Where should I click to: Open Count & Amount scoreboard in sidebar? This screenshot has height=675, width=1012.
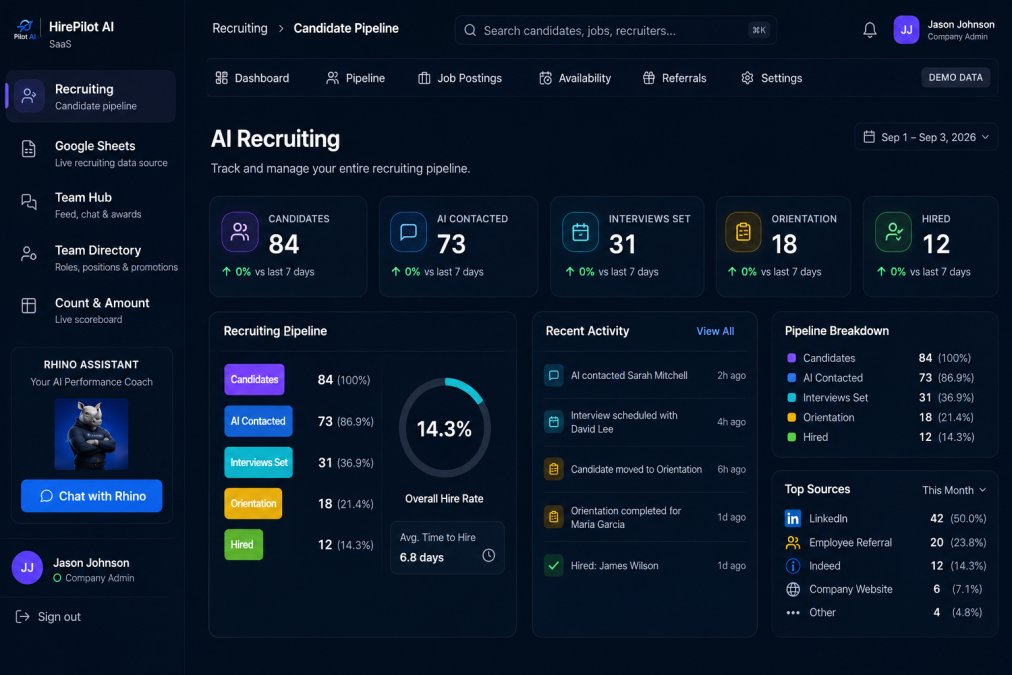[90, 310]
